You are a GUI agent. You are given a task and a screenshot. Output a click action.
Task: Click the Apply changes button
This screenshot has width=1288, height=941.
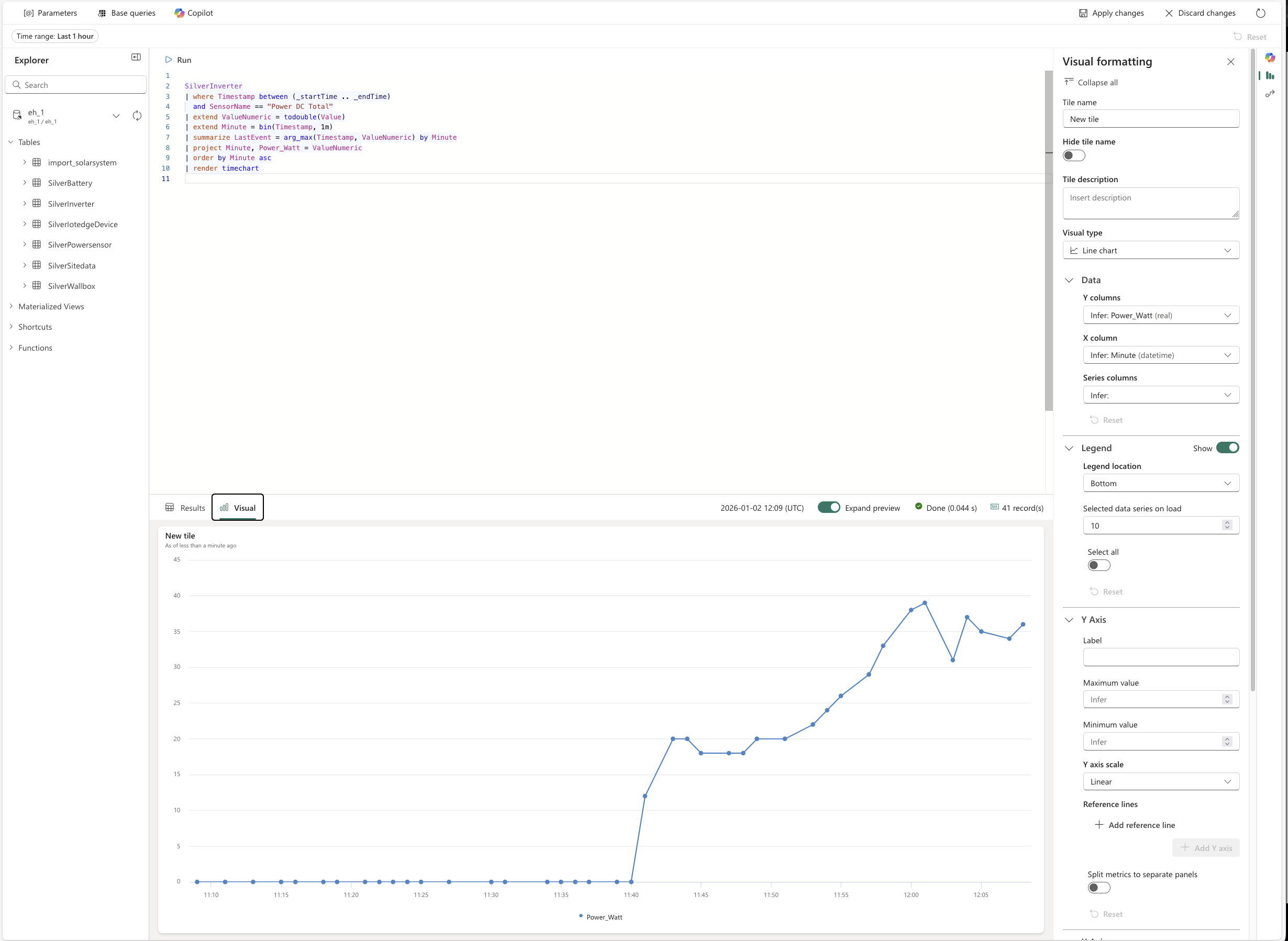(1111, 13)
